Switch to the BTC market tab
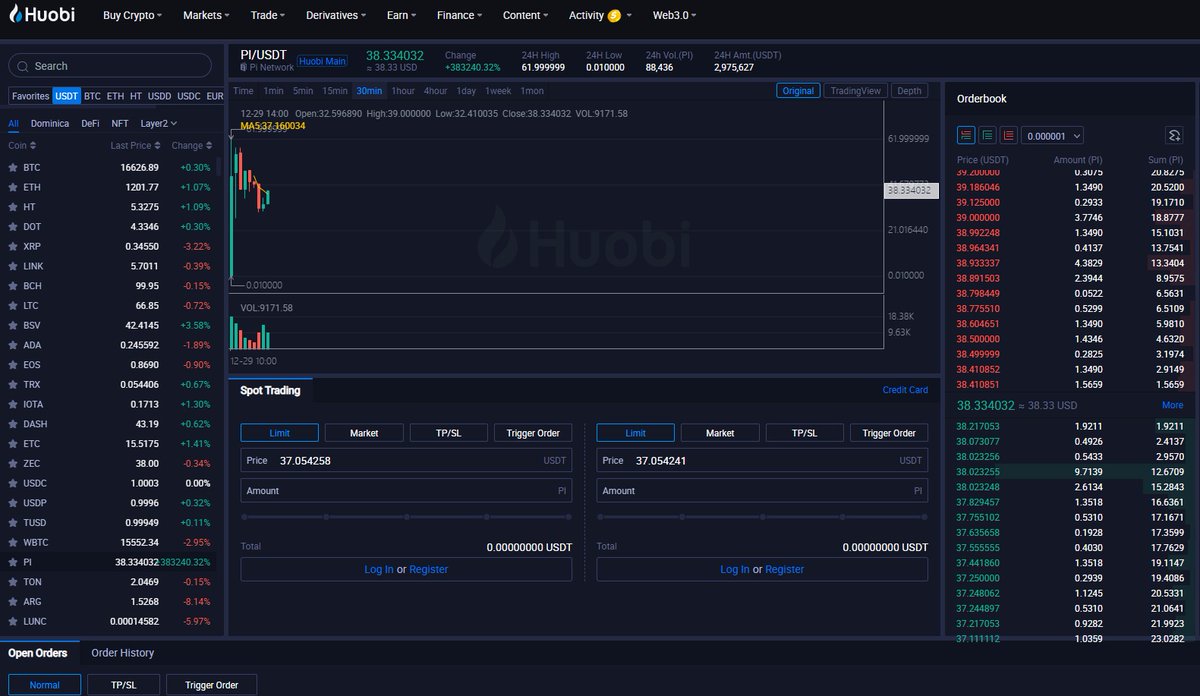Screen dimensions: 1200x696 pyautogui.click(x=92, y=96)
